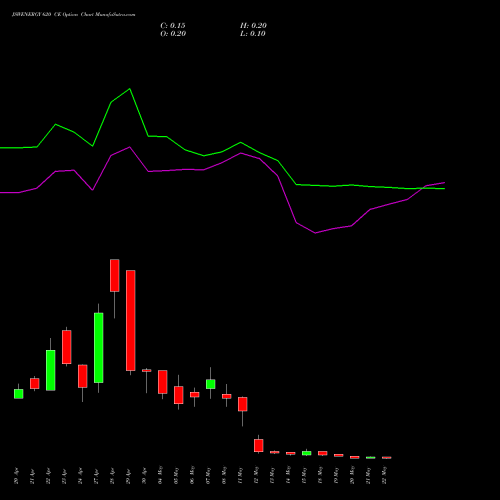The image size is (500, 500).
Task: Click the '04 May' date axis label
Action: point(161,476)
